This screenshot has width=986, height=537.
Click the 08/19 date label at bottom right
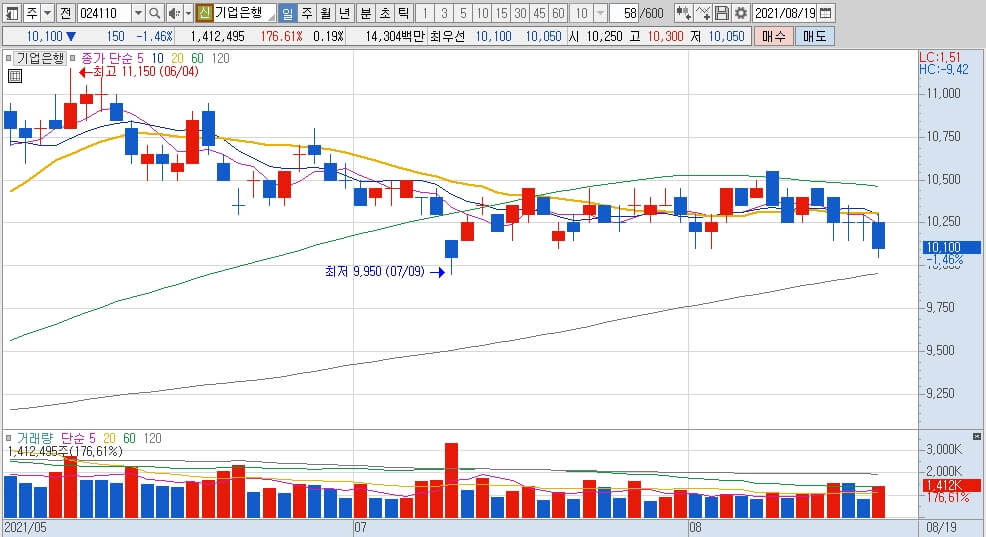pyautogui.click(x=941, y=527)
